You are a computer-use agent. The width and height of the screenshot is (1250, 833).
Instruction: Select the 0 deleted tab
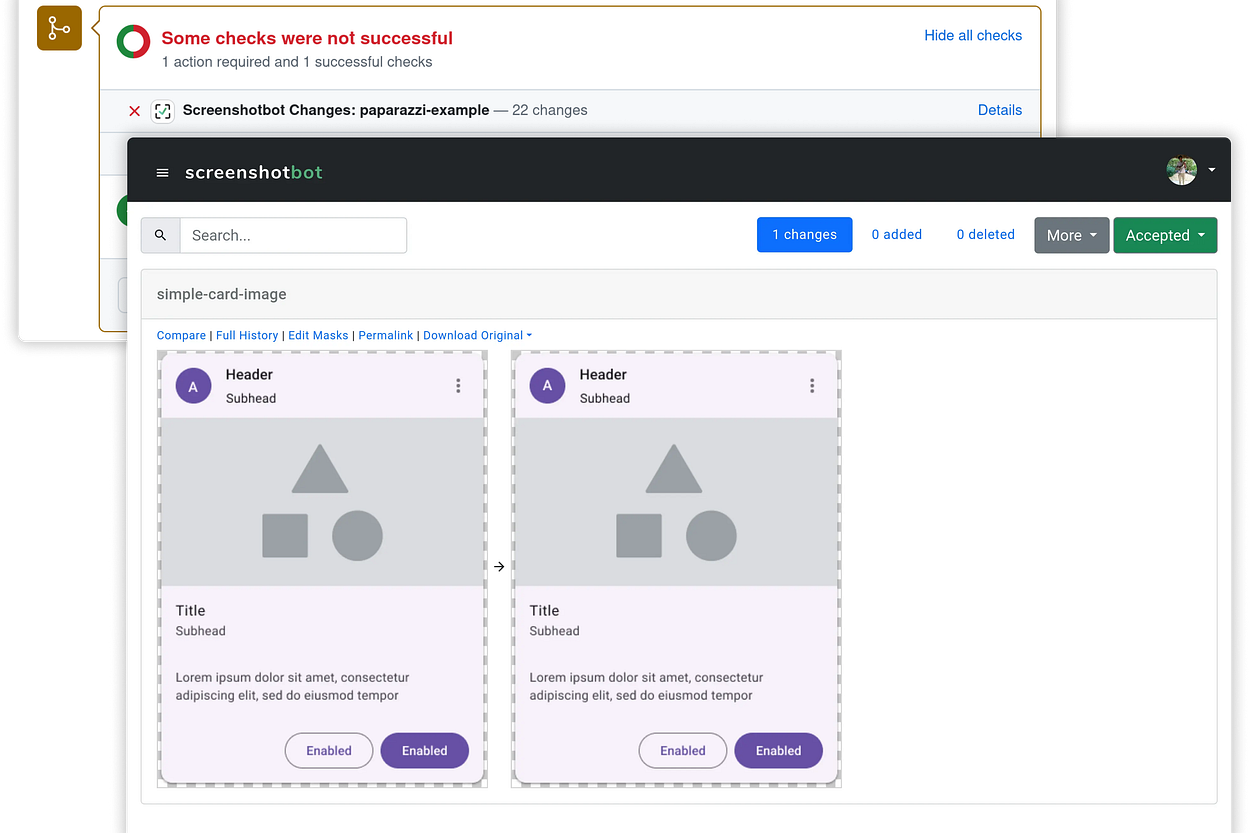[985, 235]
